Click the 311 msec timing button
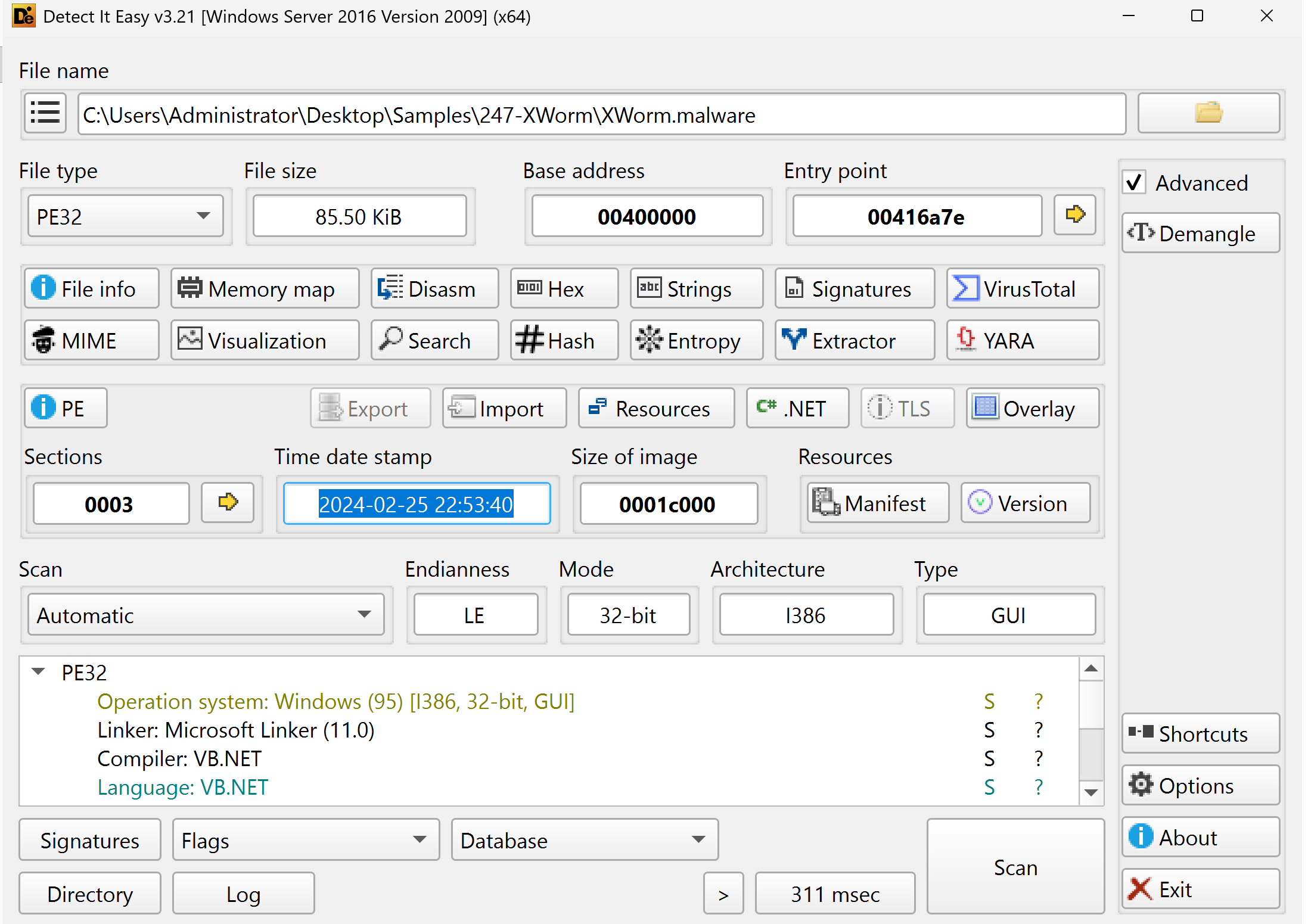Screen dimensions: 1308x924 click(835, 894)
